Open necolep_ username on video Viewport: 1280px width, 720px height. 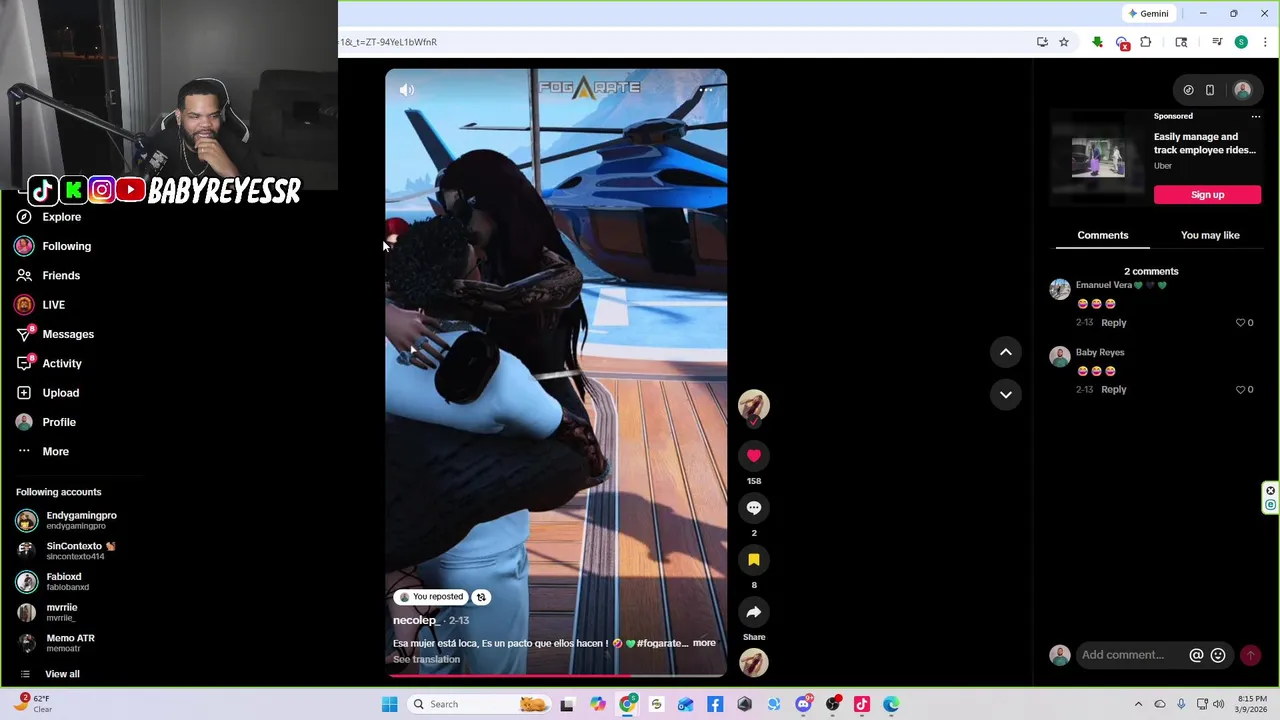coord(416,620)
